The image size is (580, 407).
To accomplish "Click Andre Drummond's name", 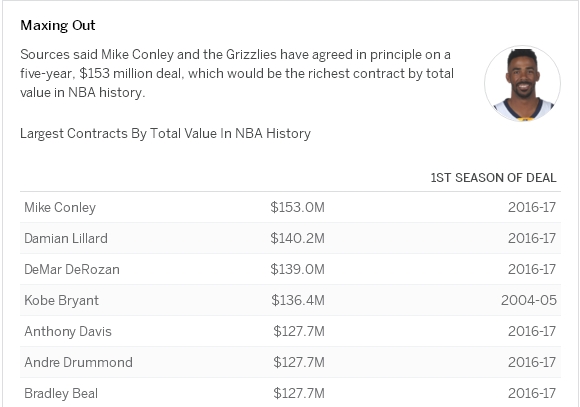I will [x=78, y=362].
